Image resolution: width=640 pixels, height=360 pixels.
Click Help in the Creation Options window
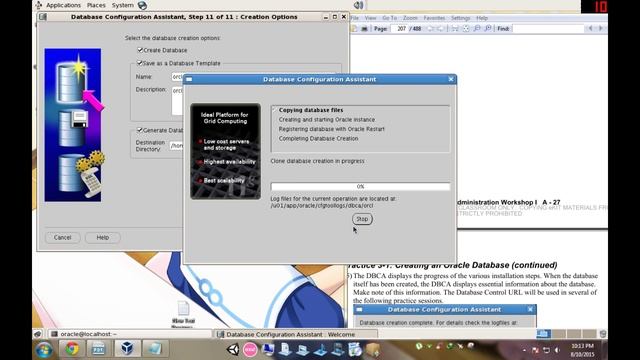(x=102, y=238)
